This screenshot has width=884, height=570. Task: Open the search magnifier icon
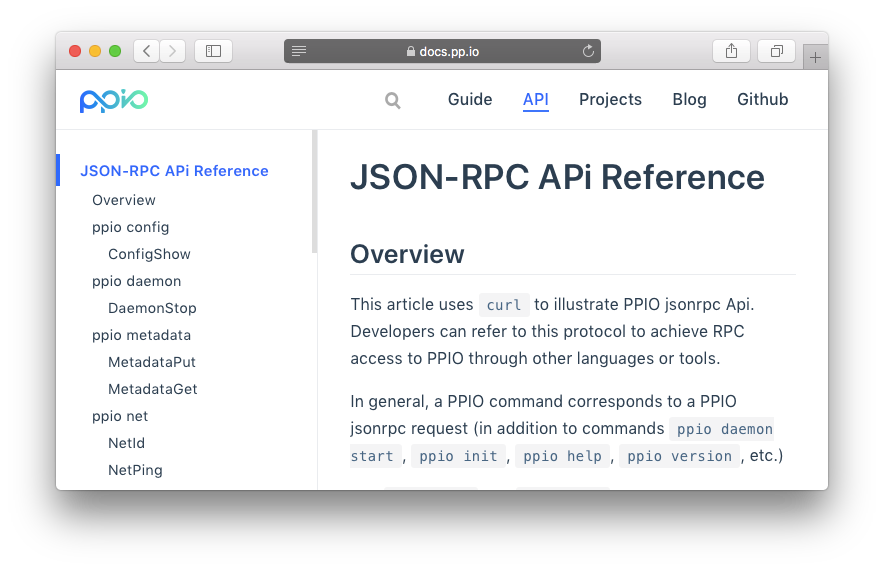393,100
